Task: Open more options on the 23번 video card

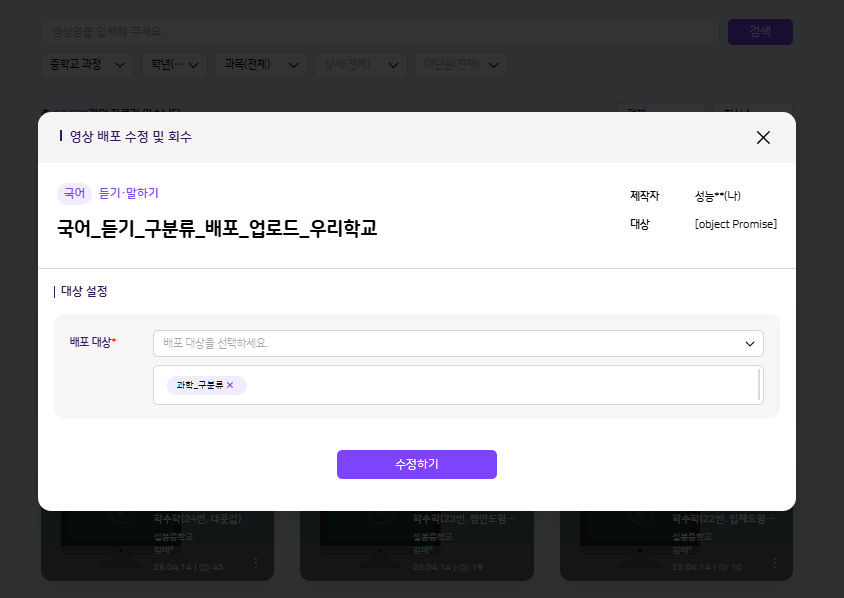Action: click(515, 564)
